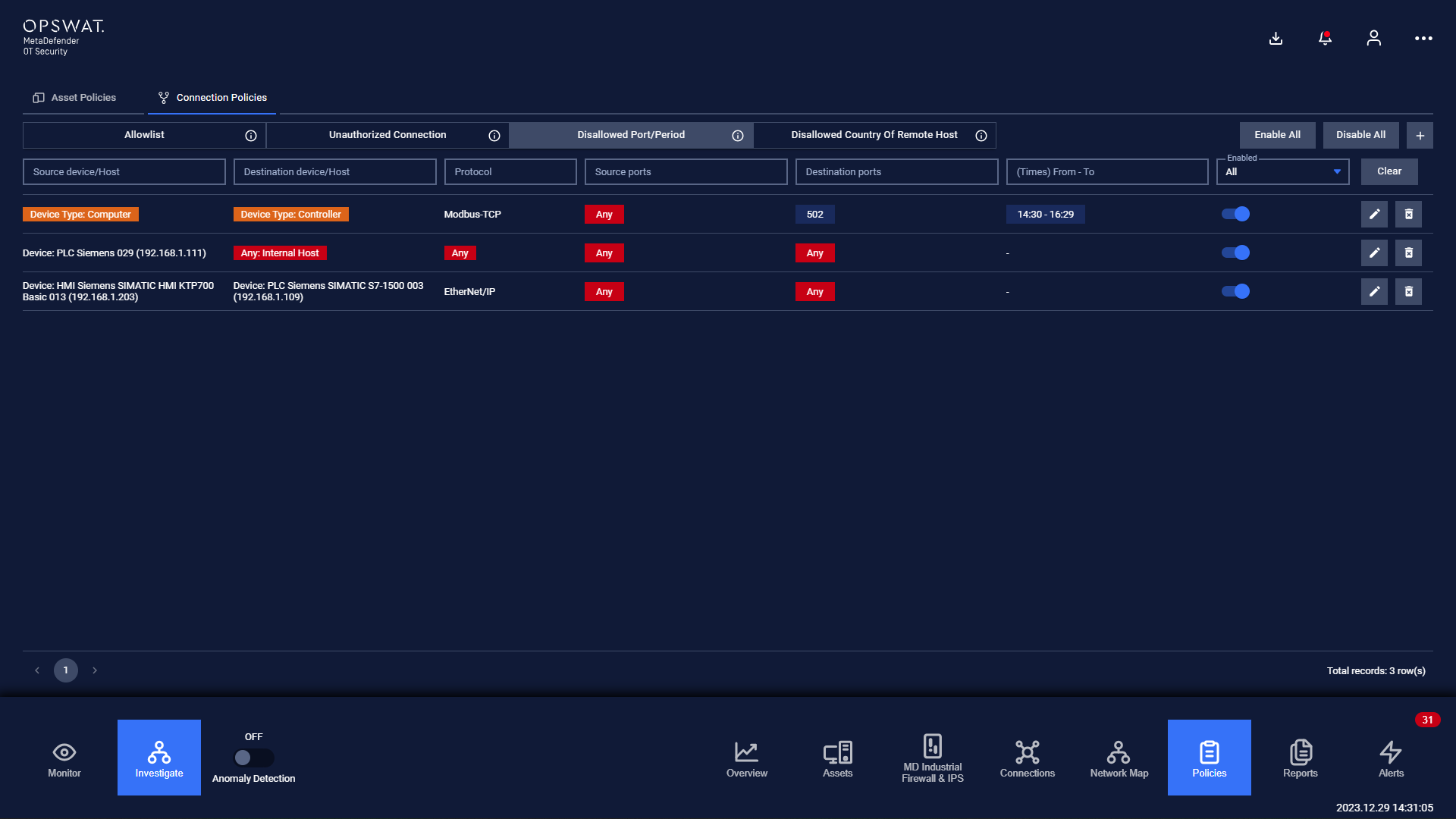
Task: Show info for Disallowed Port/Period
Action: 738,136
